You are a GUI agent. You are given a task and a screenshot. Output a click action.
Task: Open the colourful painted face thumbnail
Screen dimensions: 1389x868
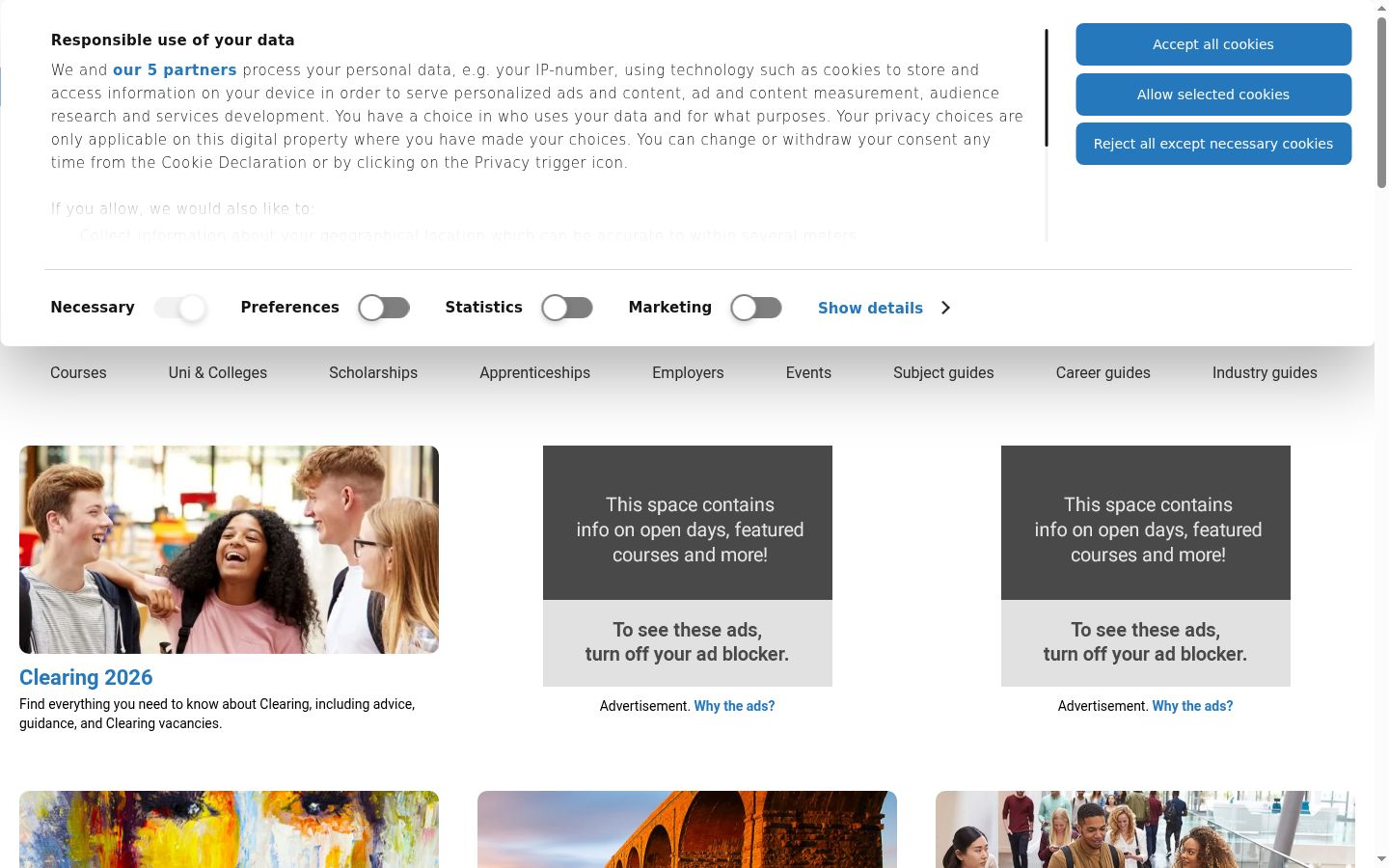coord(229,829)
